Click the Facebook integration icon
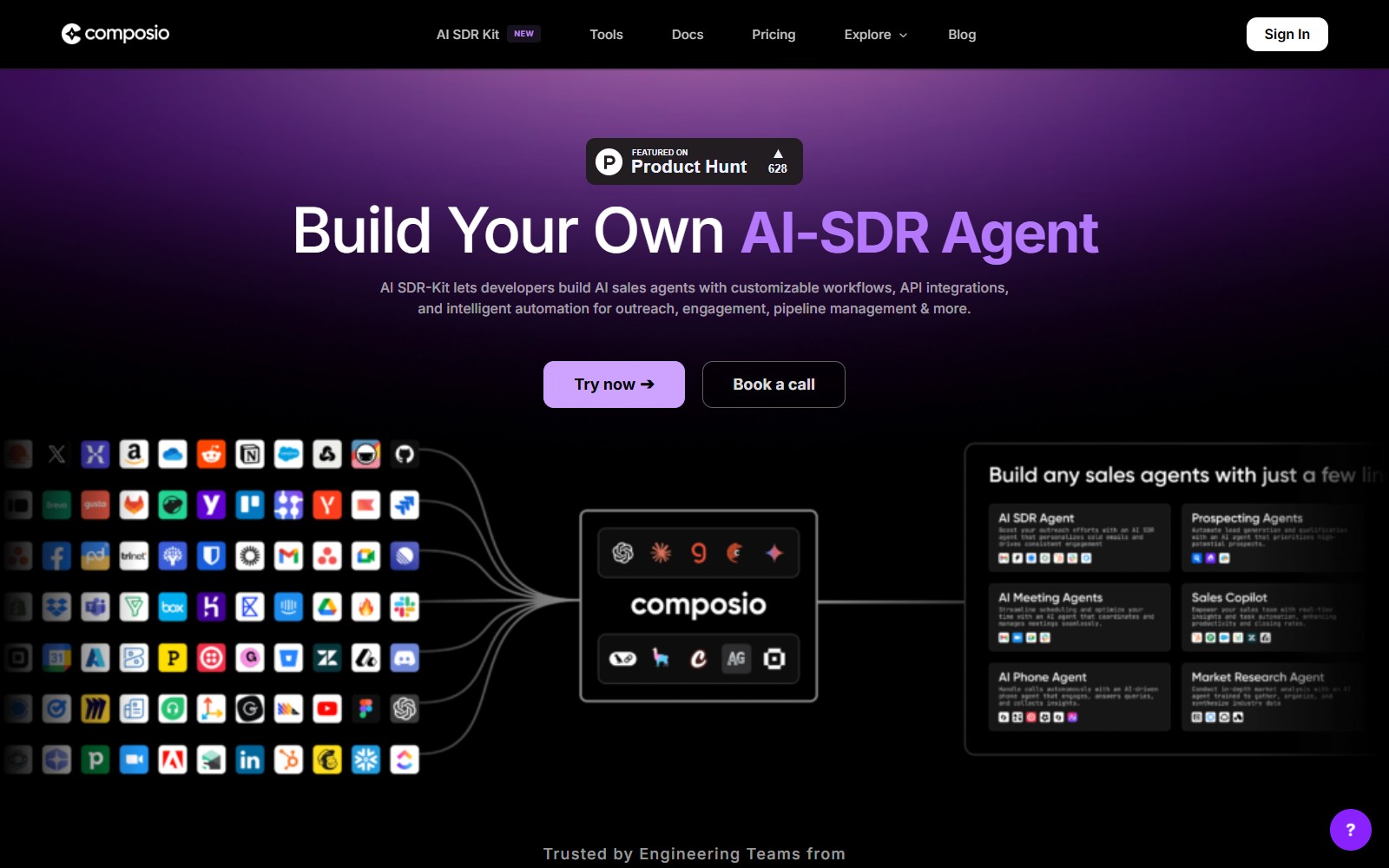 (56, 556)
